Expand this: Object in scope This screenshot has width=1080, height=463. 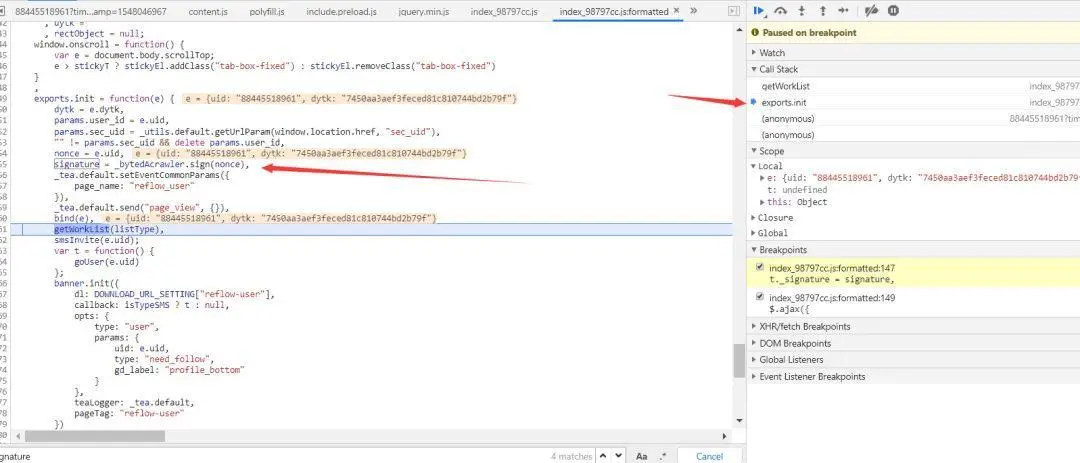point(762,202)
